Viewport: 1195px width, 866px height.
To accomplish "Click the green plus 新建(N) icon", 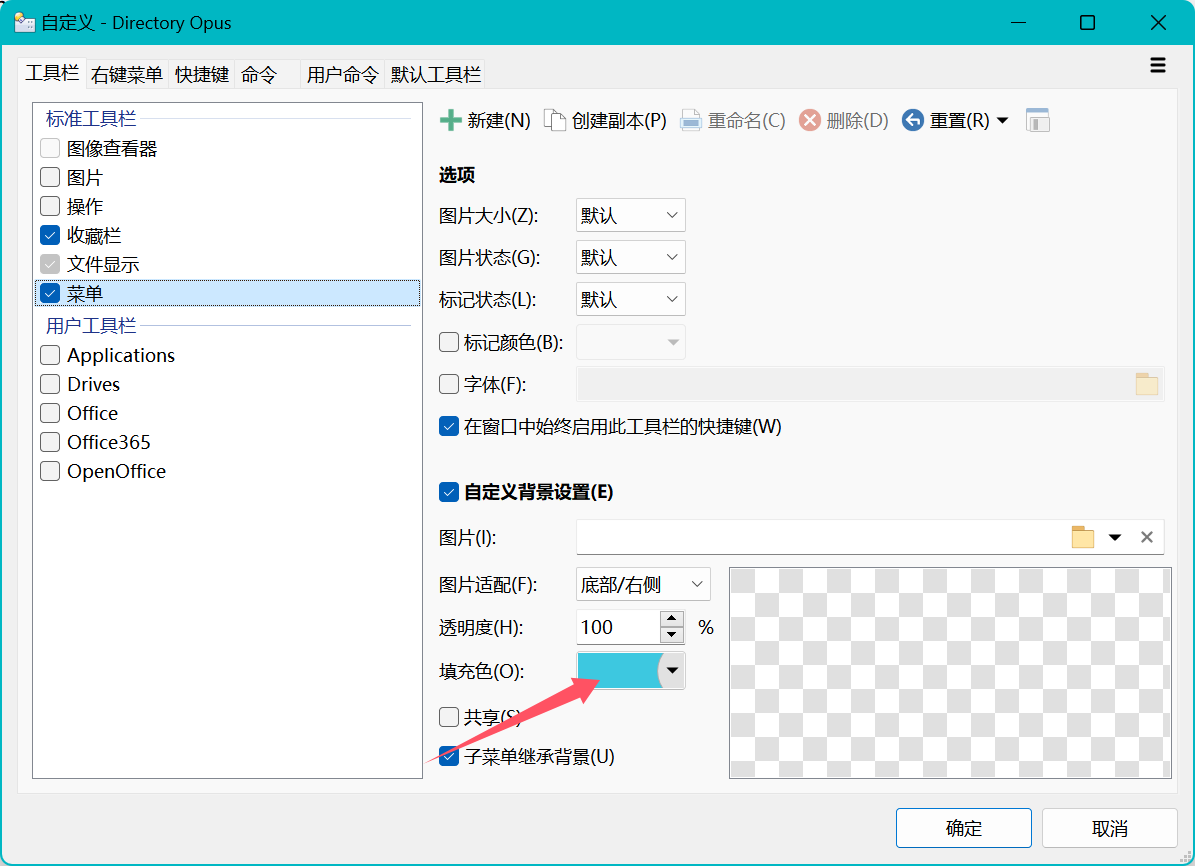I will [450, 120].
